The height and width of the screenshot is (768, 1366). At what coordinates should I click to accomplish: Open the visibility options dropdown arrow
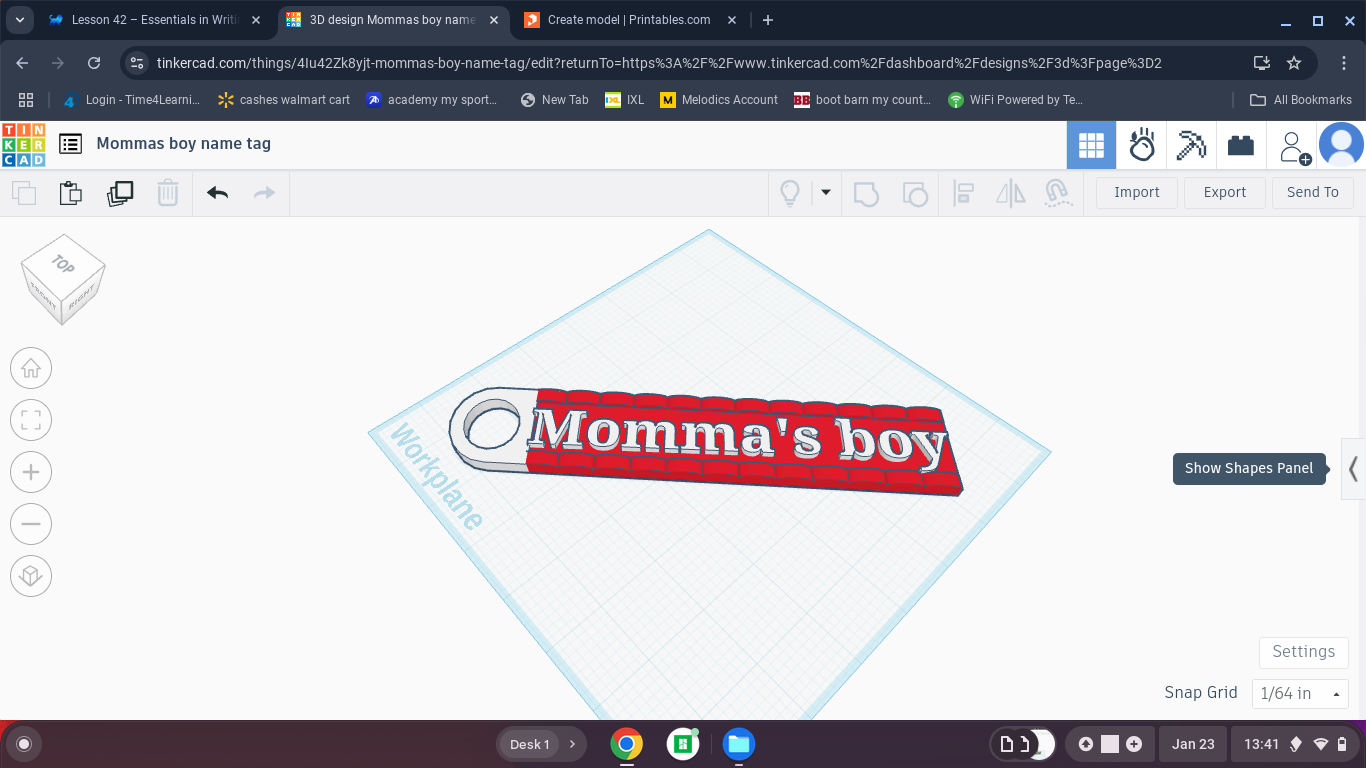826,192
